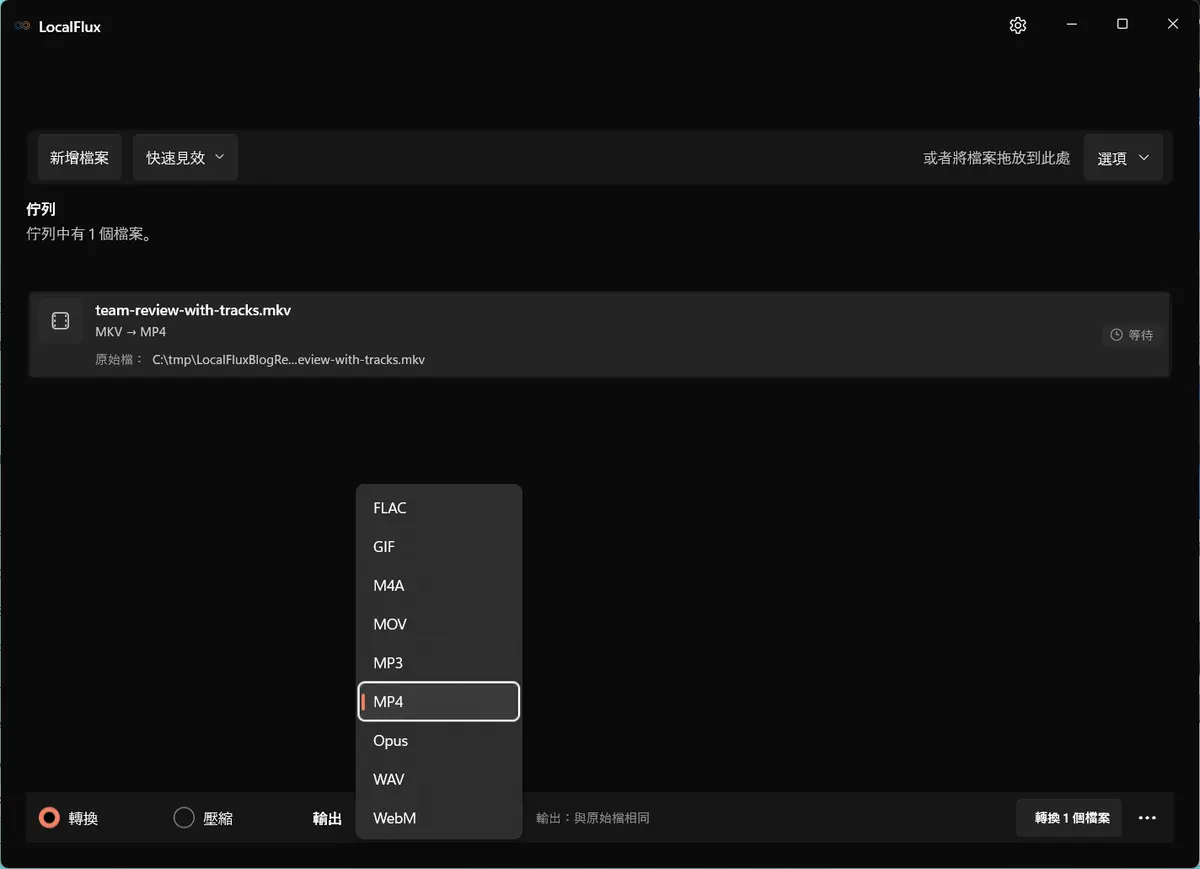The height and width of the screenshot is (869, 1200).
Task: Open the three-dots more options menu
Action: (x=1147, y=818)
